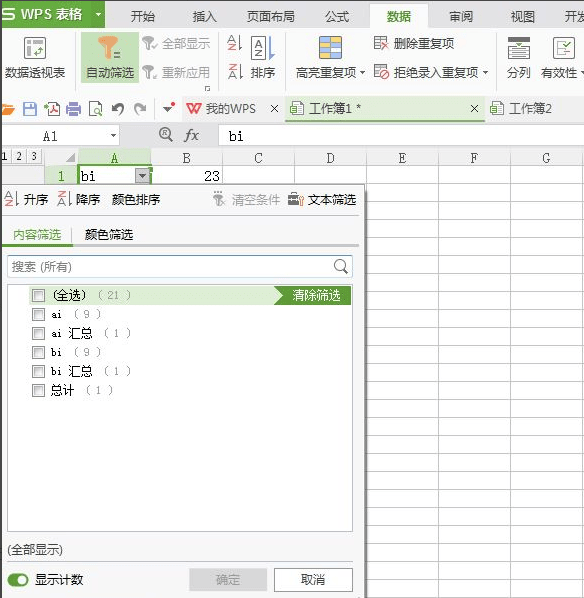The width and height of the screenshot is (584, 598).
Task: Click the remove duplicates (删除重复项) icon
Action: click(380, 43)
